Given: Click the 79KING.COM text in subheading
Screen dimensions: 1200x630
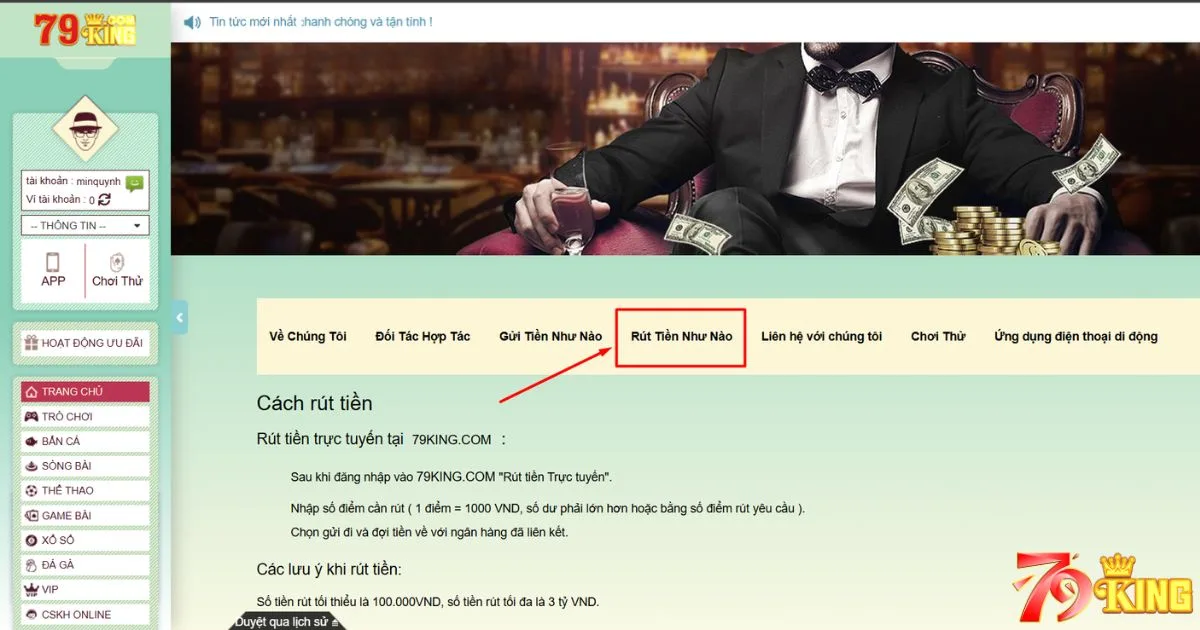Looking at the screenshot, I should [x=452, y=440].
